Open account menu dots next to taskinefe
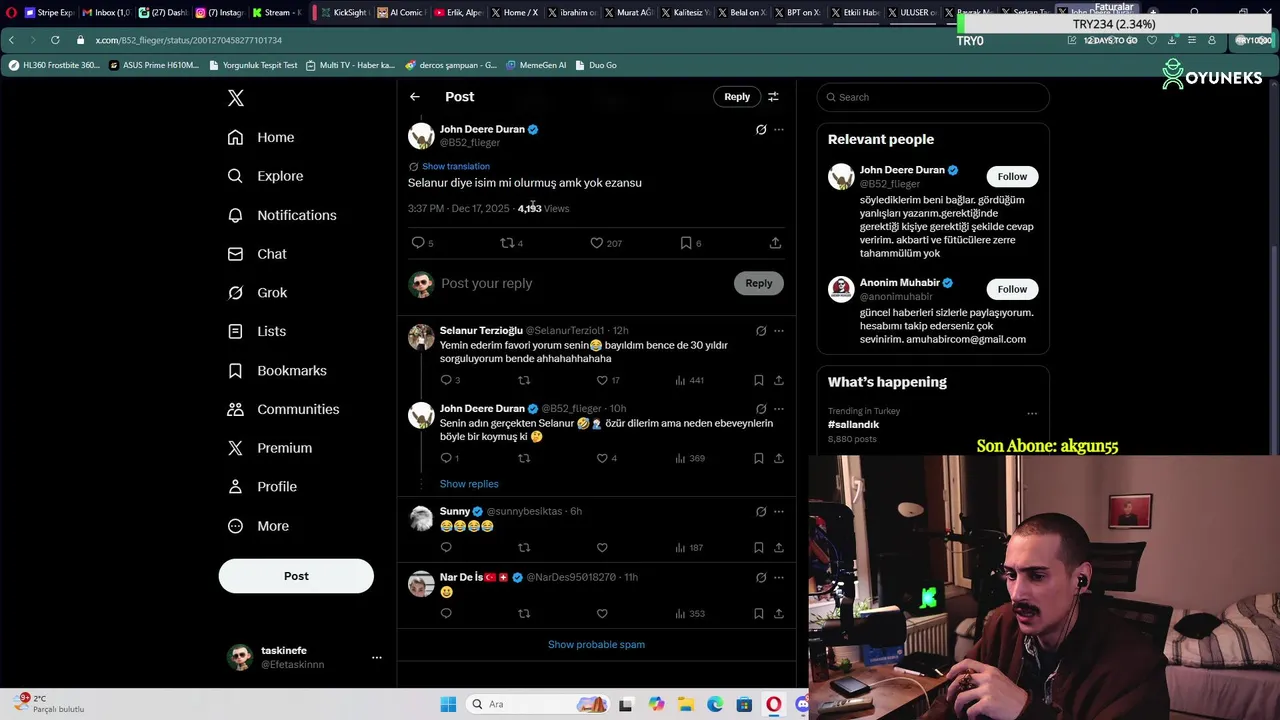This screenshot has height=720, width=1280. 377,657
